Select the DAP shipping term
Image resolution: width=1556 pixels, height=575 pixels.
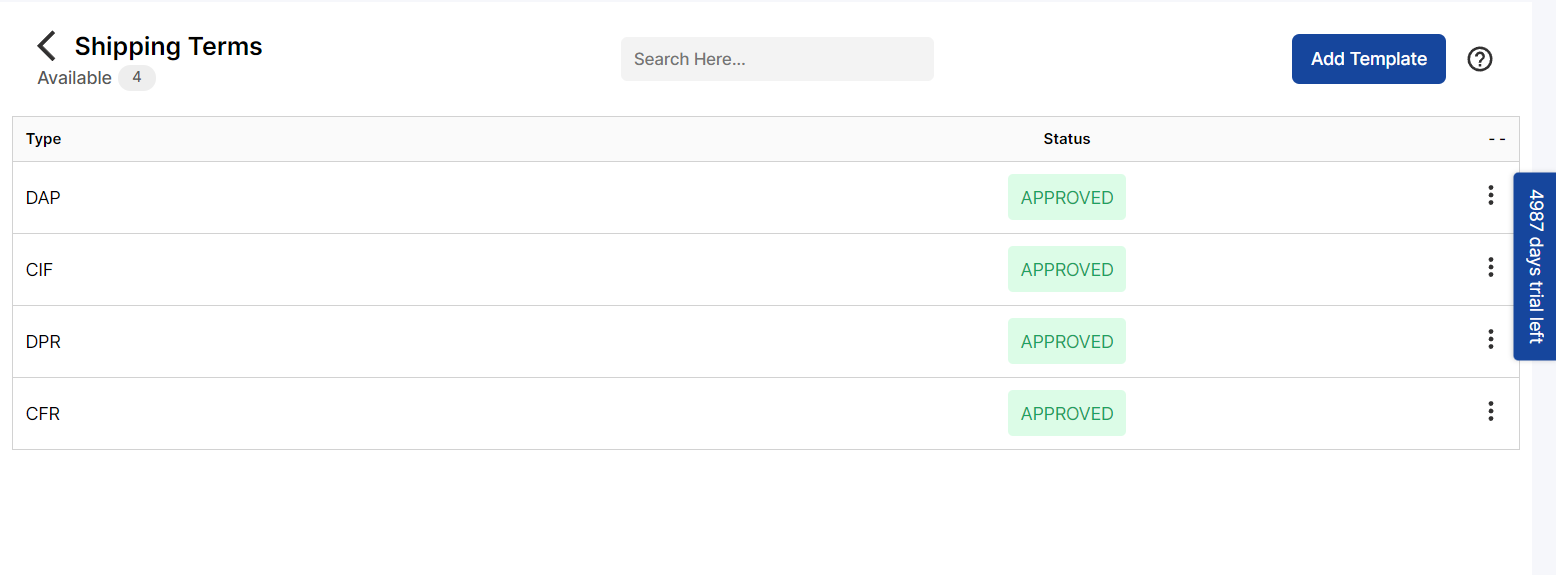pos(43,198)
